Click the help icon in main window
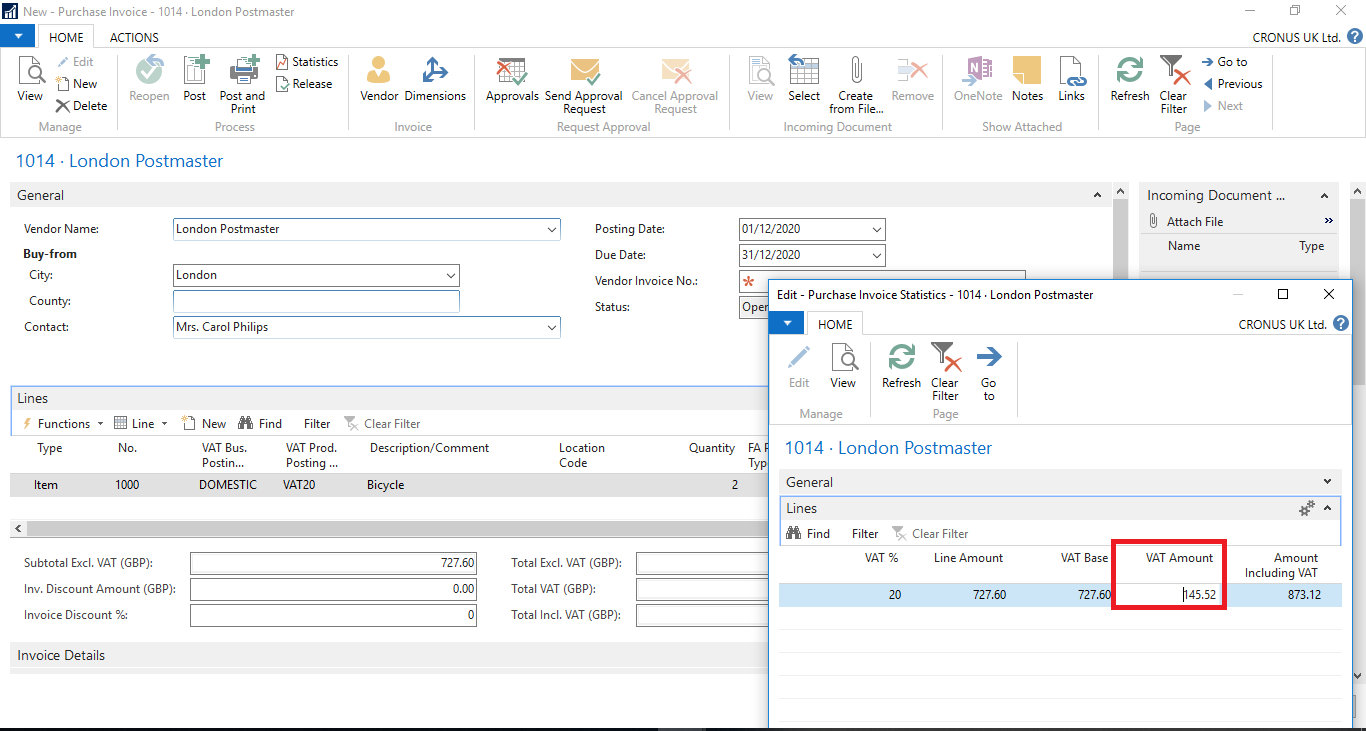1366x731 pixels. point(1354,37)
